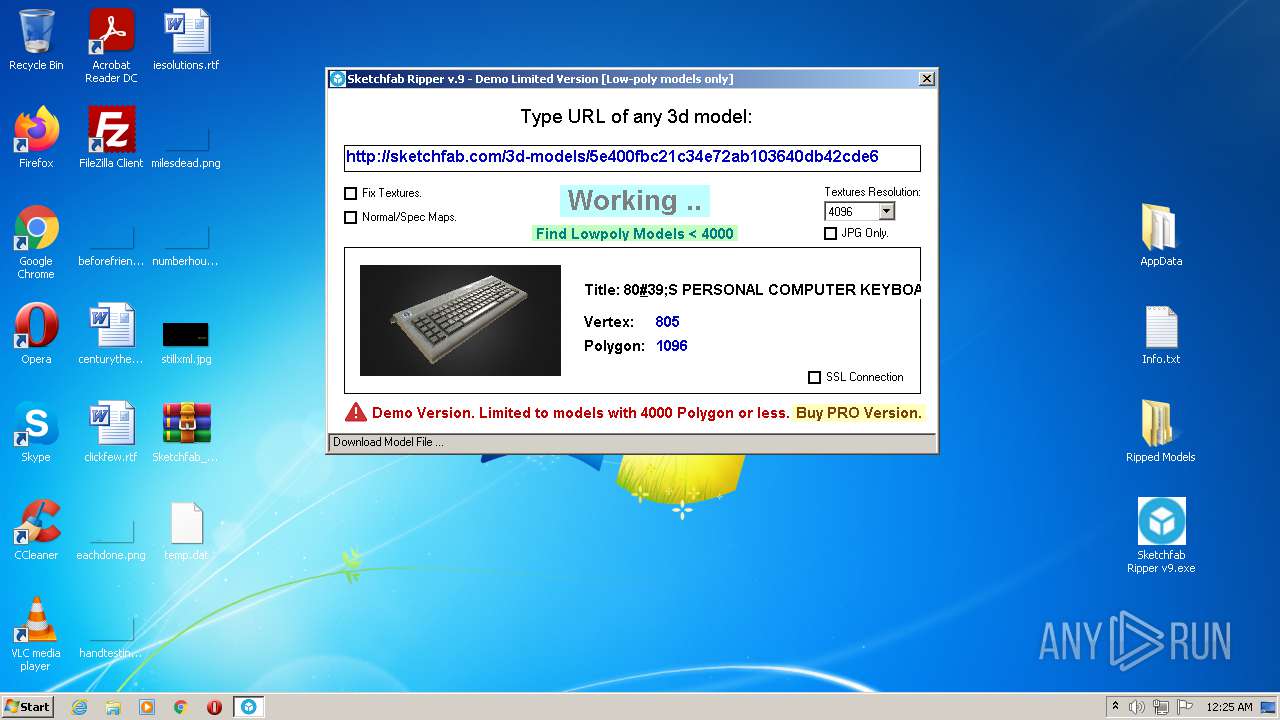1280x720 pixels.
Task: Click the Polygon value 1096
Action: 672,346
